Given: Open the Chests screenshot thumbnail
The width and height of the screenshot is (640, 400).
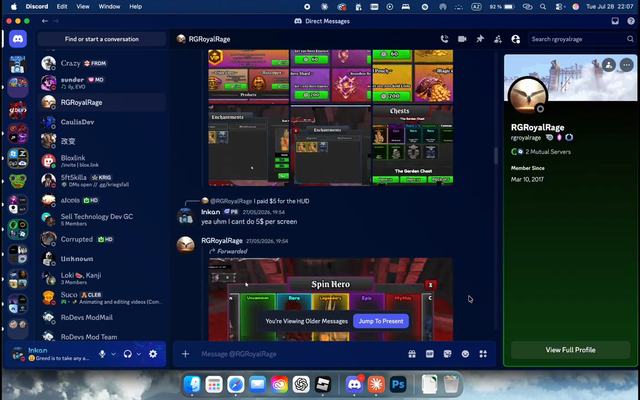Looking at the screenshot, I should [413, 145].
